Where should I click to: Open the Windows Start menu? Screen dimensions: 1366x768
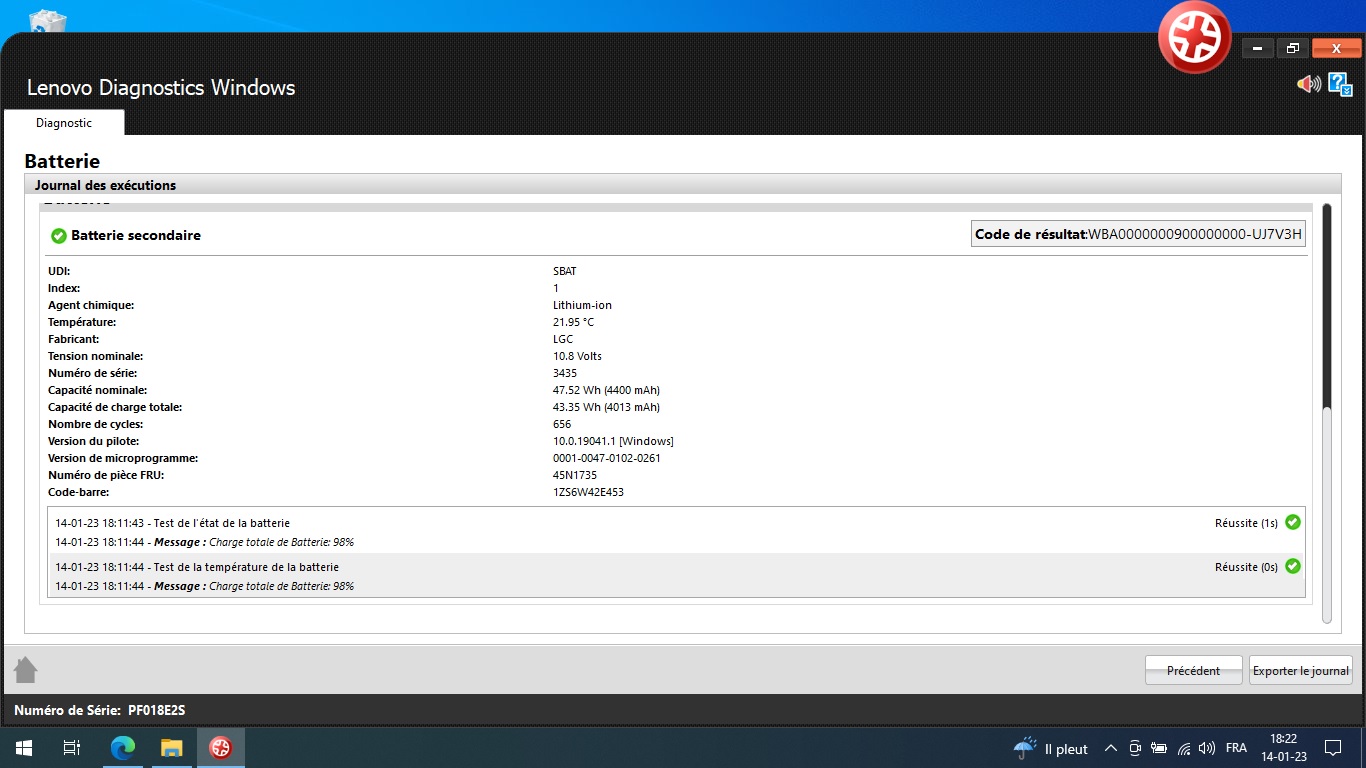click(x=24, y=748)
